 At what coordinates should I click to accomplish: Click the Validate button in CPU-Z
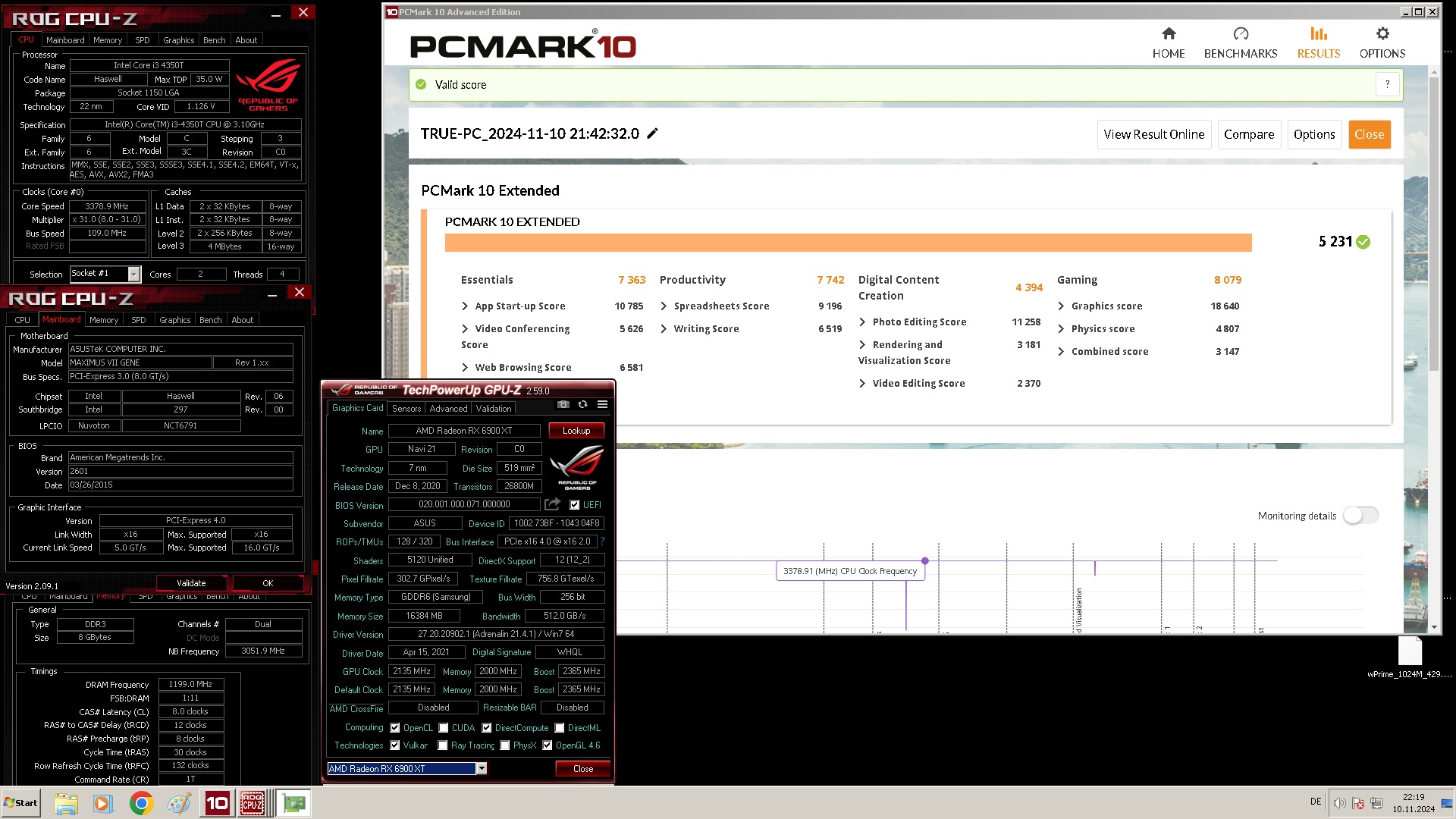click(191, 583)
